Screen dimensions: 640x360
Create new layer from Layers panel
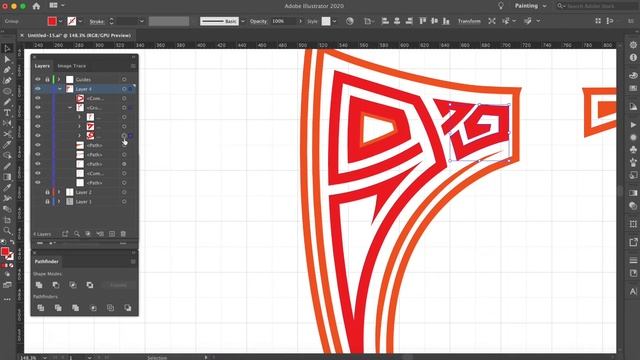[112, 234]
